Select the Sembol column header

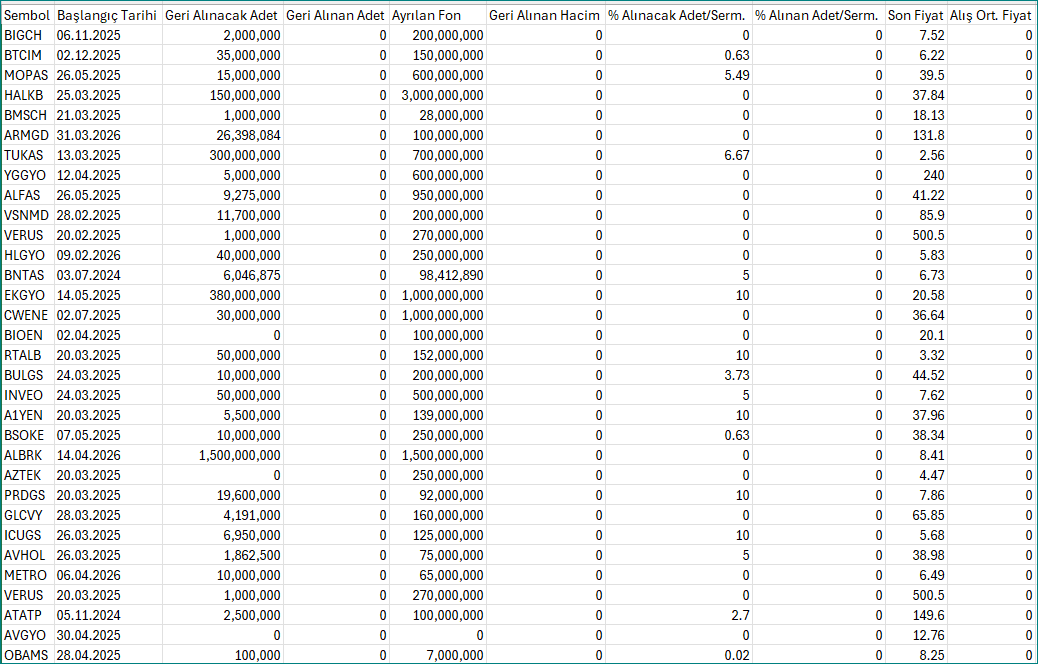tap(27, 15)
